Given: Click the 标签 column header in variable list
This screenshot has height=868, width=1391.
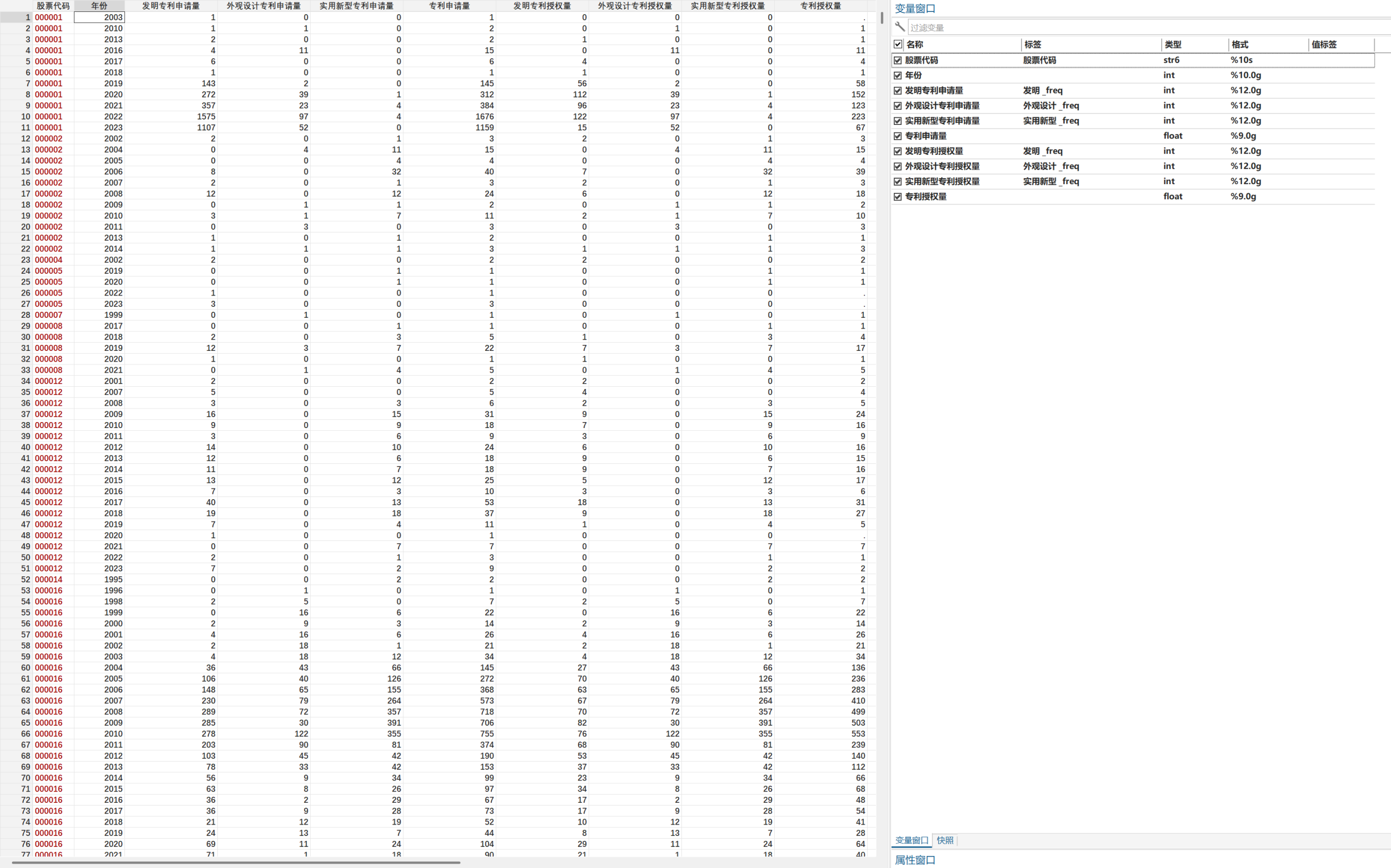Looking at the screenshot, I should (x=1032, y=44).
